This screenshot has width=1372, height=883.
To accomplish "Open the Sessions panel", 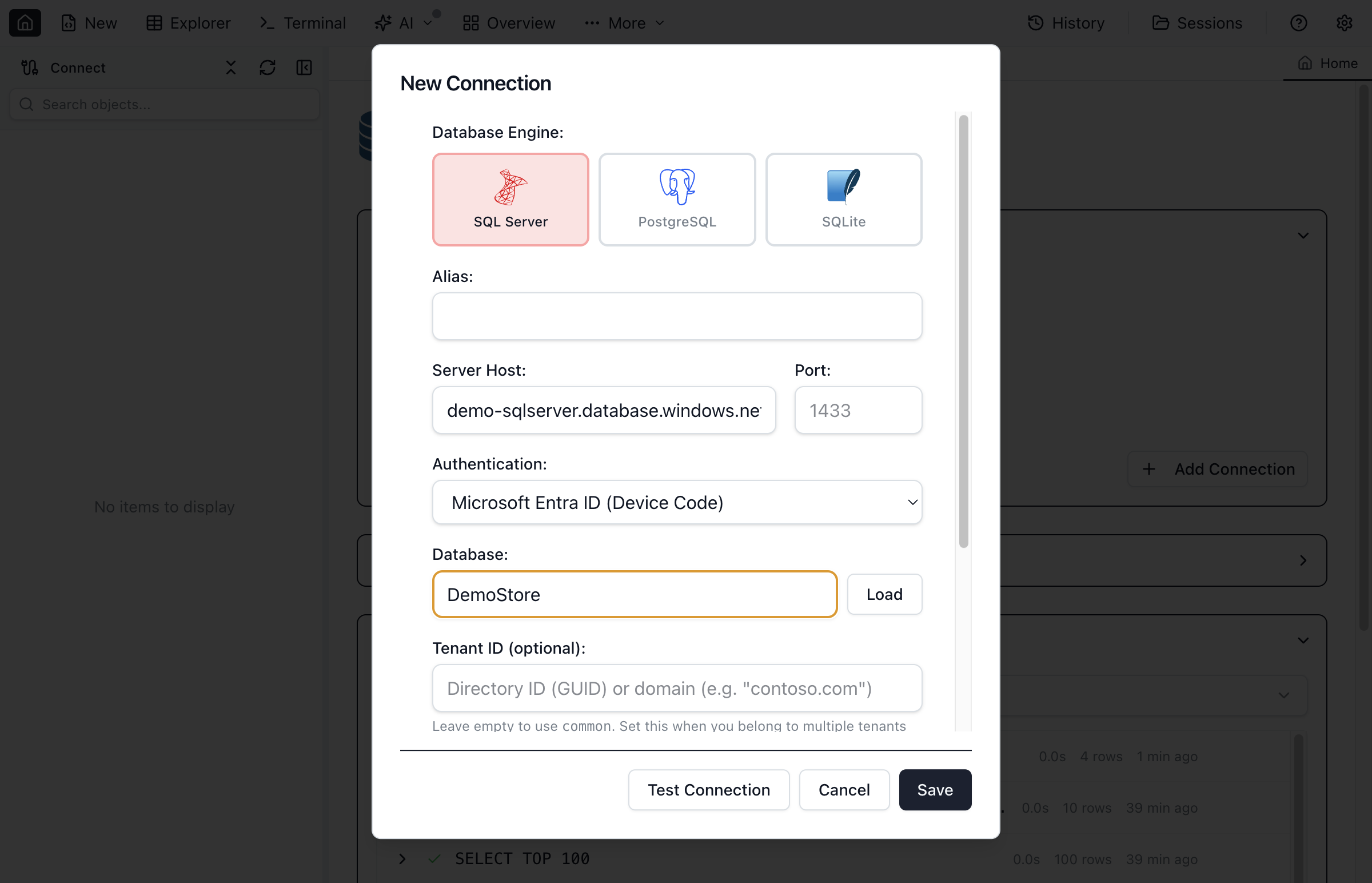I will coord(1198,23).
